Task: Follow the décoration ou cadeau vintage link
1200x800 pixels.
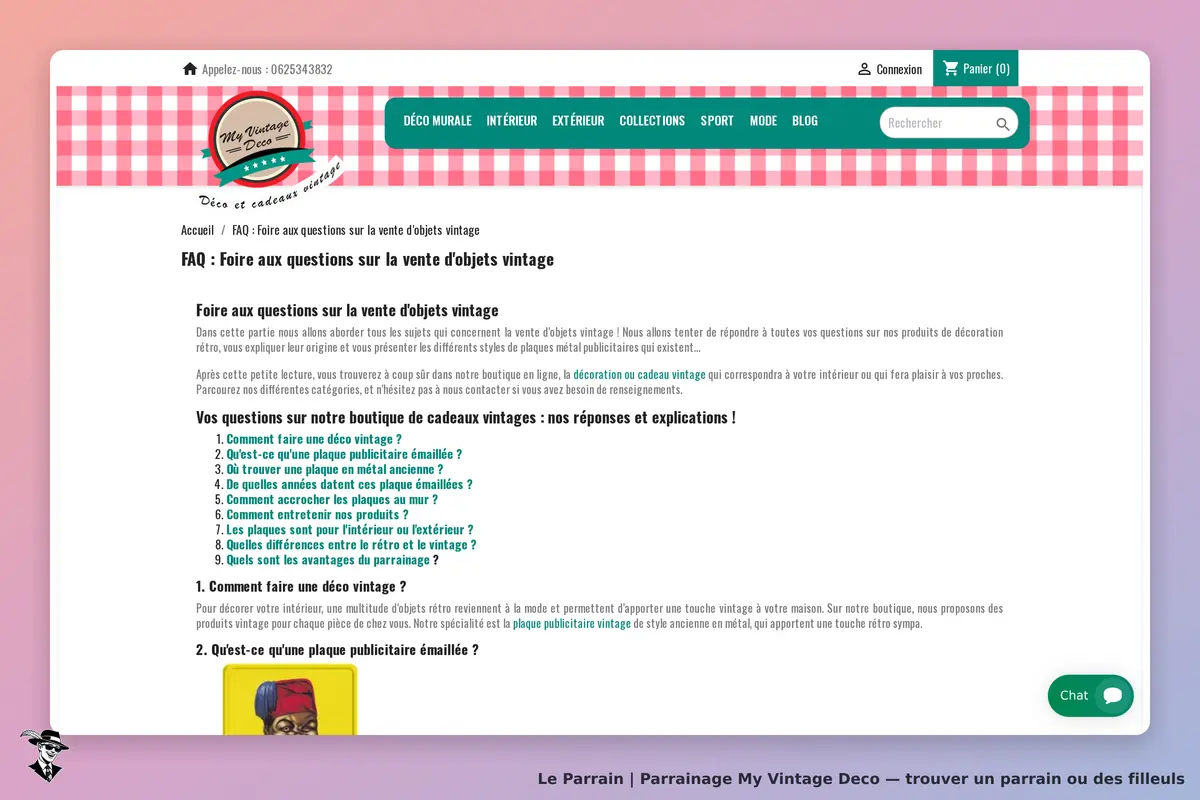Action: (639, 375)
